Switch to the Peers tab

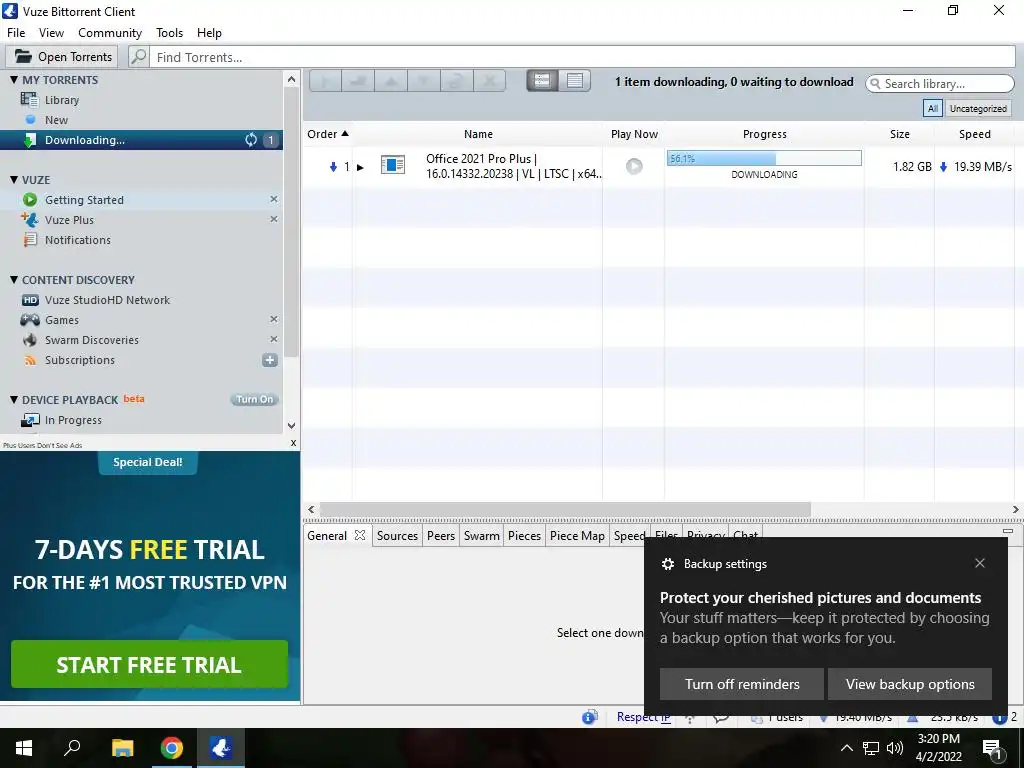coord(441,536)
